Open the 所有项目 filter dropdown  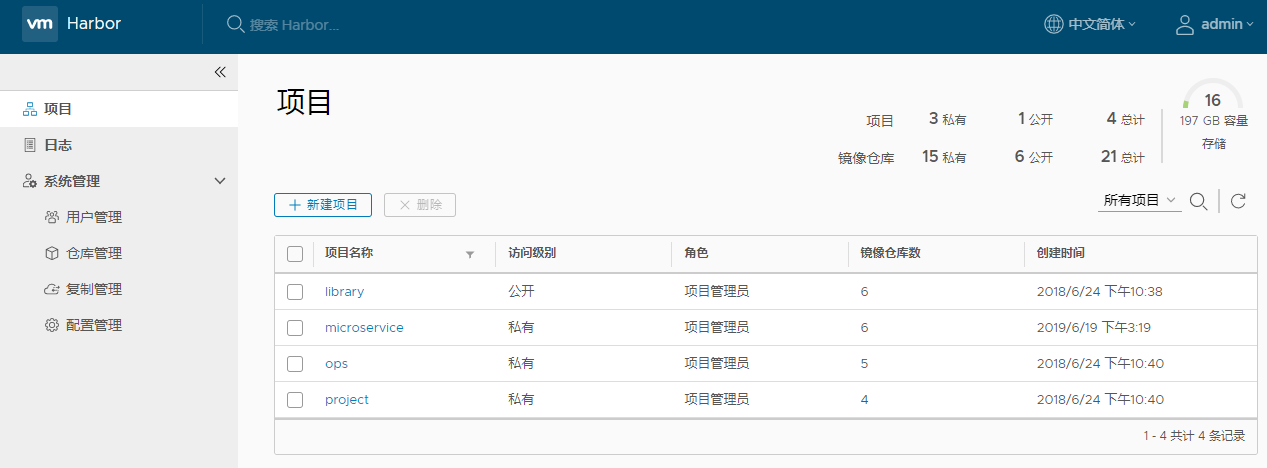[1139, 201]
